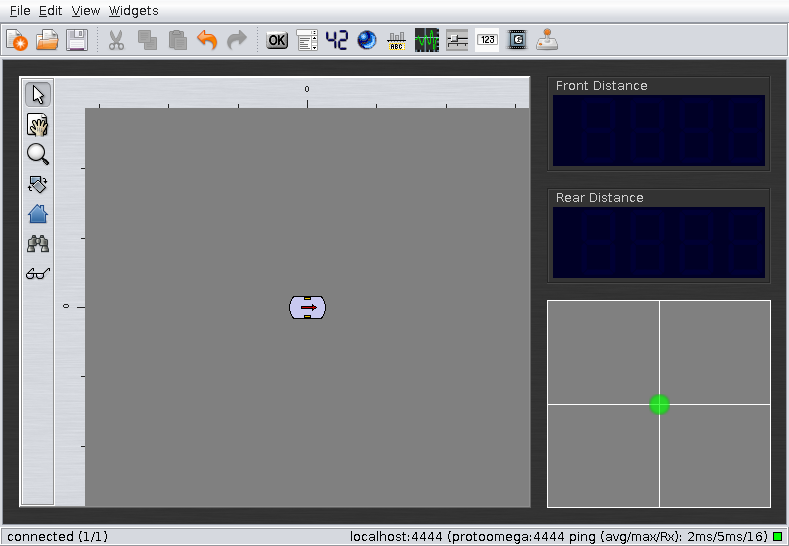789x546 pixels.
Task: Open the Edit menu
Action: click(x=50, y=11)
